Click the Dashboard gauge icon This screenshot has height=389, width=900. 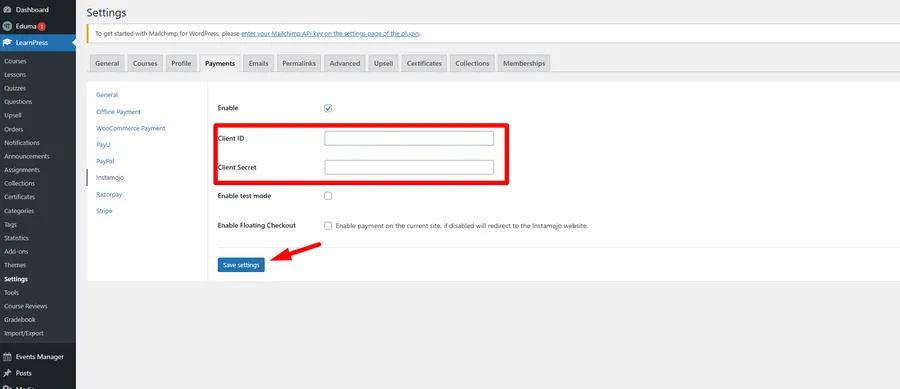pyautogui.click(x=7, y=10)
